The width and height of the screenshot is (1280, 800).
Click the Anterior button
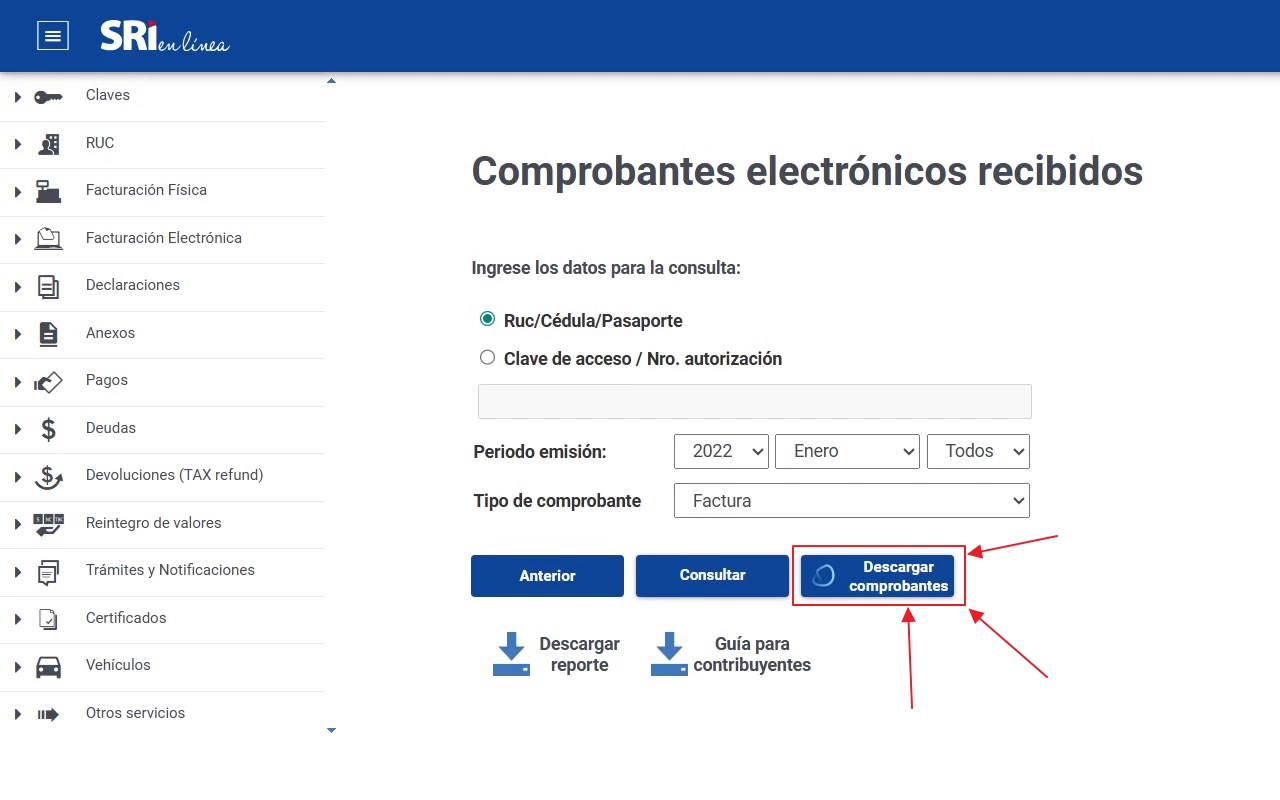coord(547,576)
